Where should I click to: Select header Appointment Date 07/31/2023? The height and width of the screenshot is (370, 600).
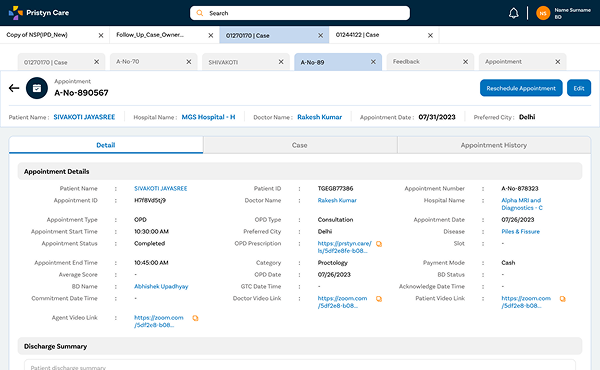point(437,117)
